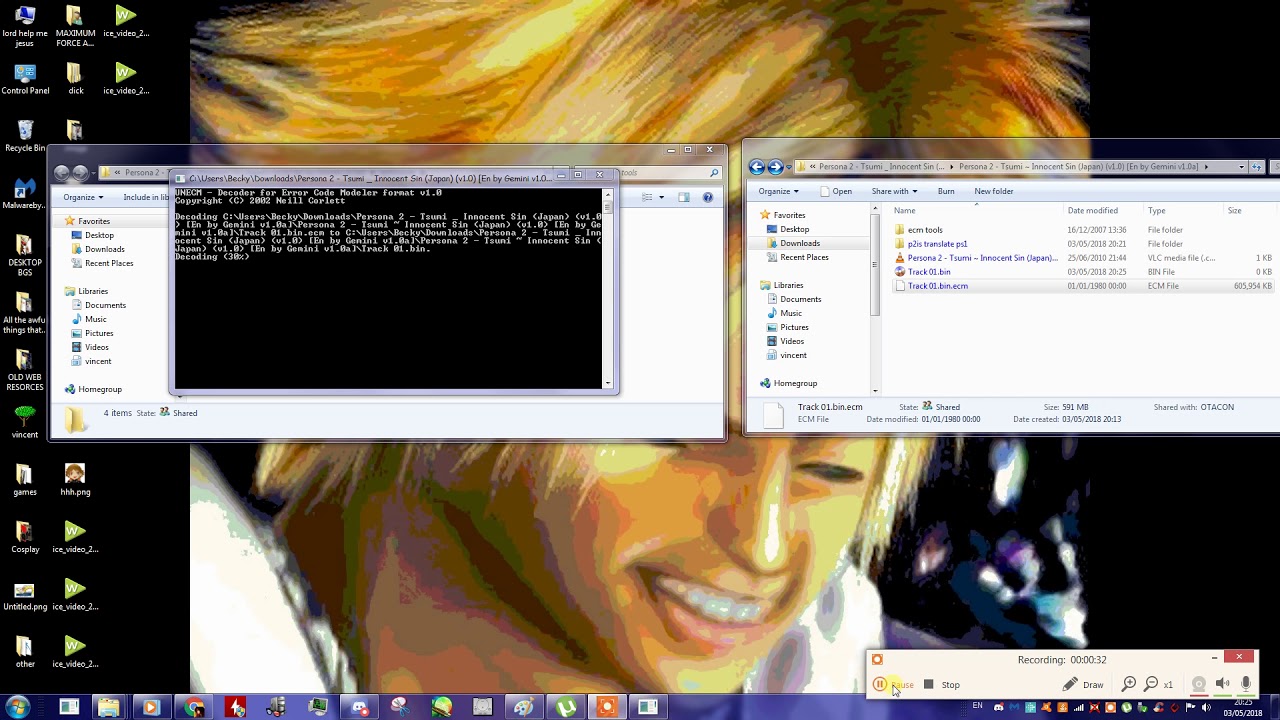Toggle microphone recording in recorder
Screen dimensions: 1280x720
[x=1246, y=685]
